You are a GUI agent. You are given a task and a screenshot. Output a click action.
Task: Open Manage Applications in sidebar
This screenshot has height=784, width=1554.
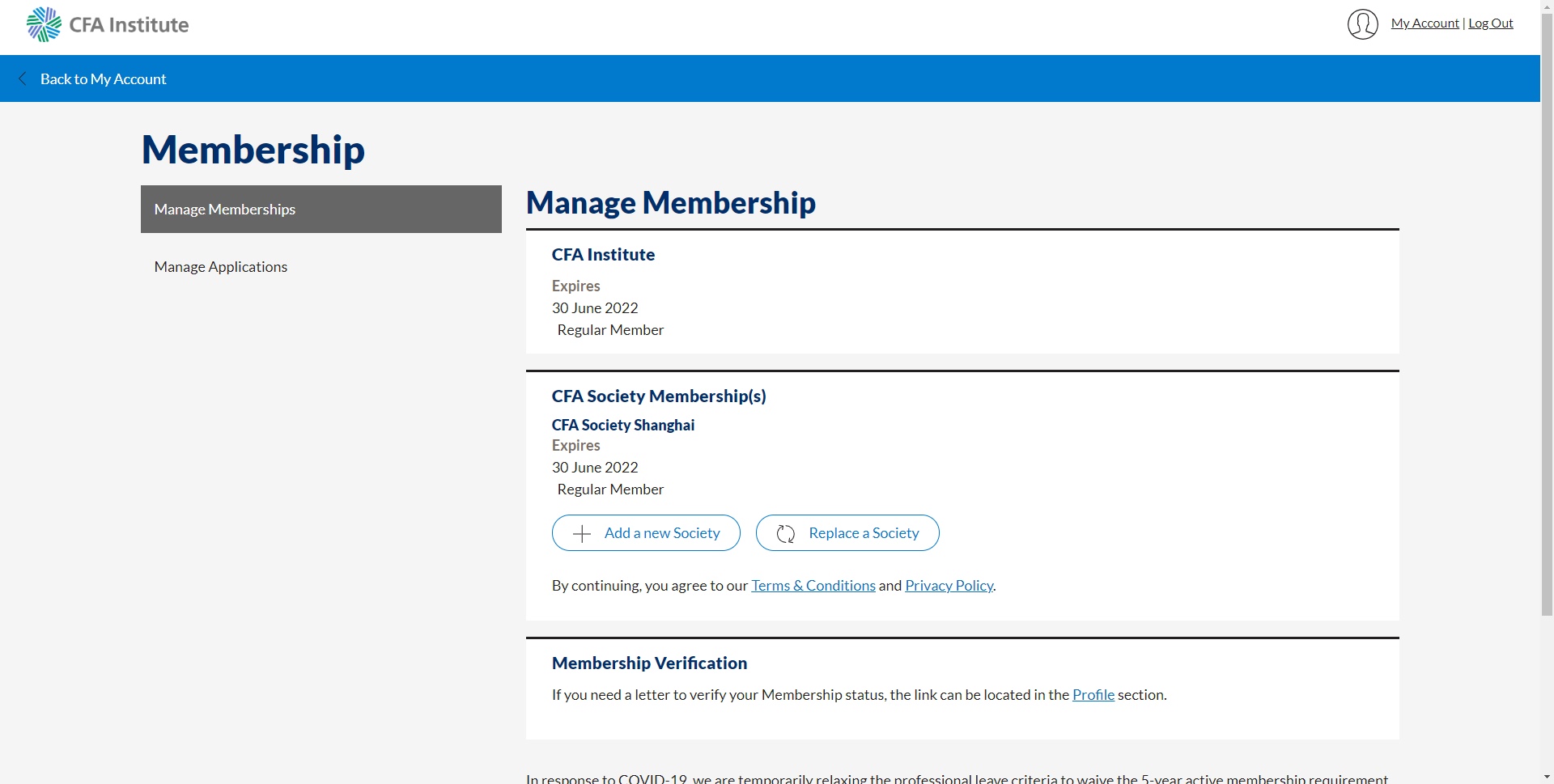[x=221, y=267]
